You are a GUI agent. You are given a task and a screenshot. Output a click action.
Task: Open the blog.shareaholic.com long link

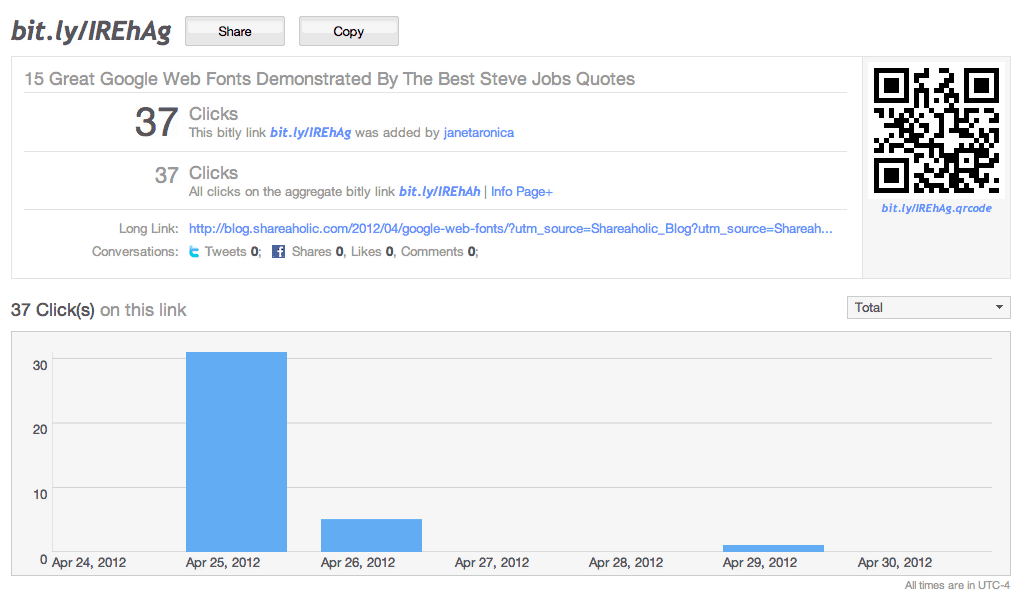[511, 229]
